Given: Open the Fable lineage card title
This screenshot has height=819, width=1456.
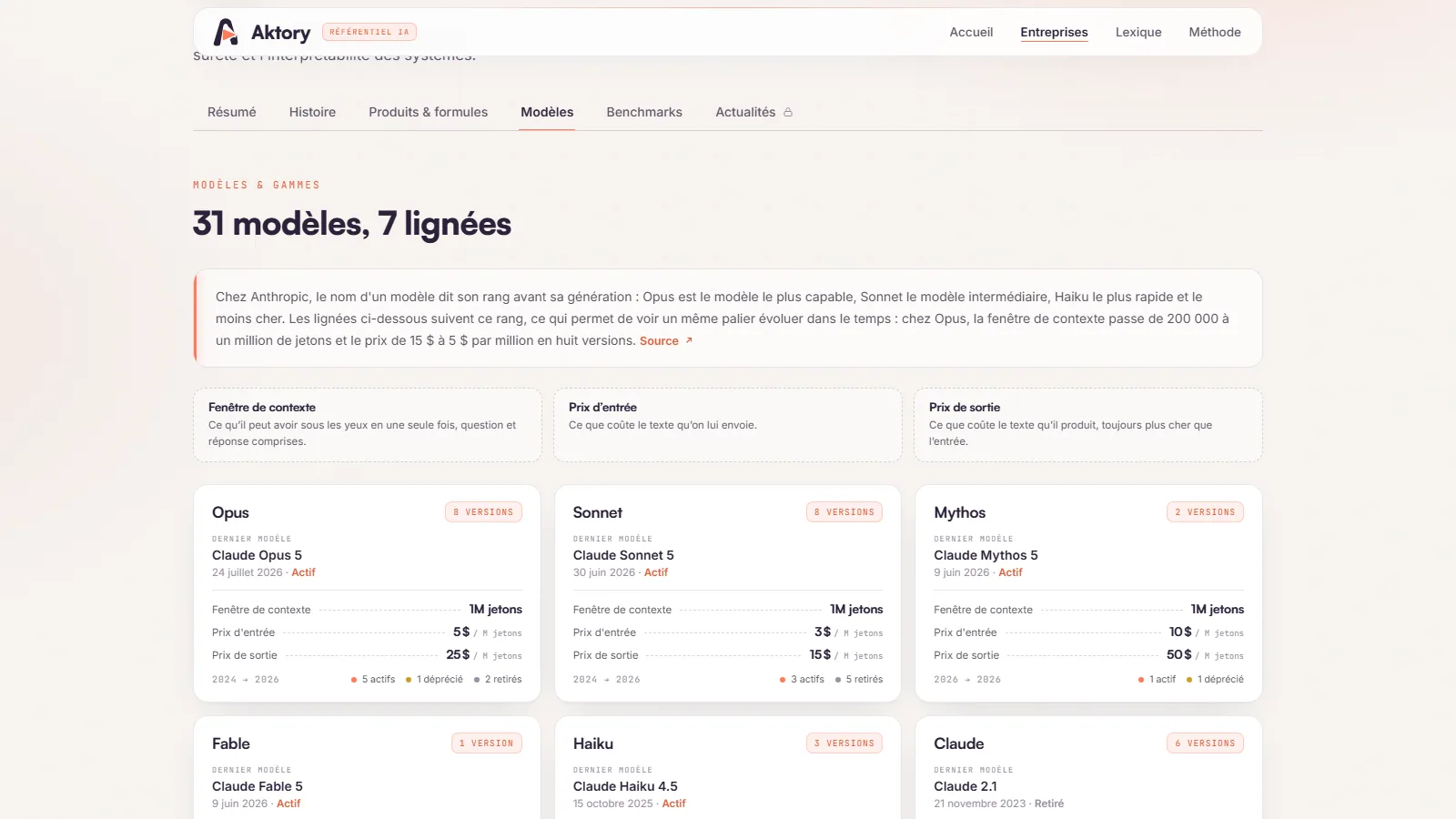Looking at the screenshot, I should 231,743.
